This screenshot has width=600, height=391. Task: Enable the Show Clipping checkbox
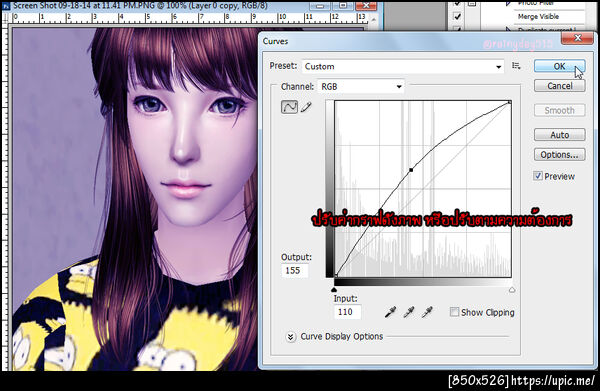click(454, 312)
